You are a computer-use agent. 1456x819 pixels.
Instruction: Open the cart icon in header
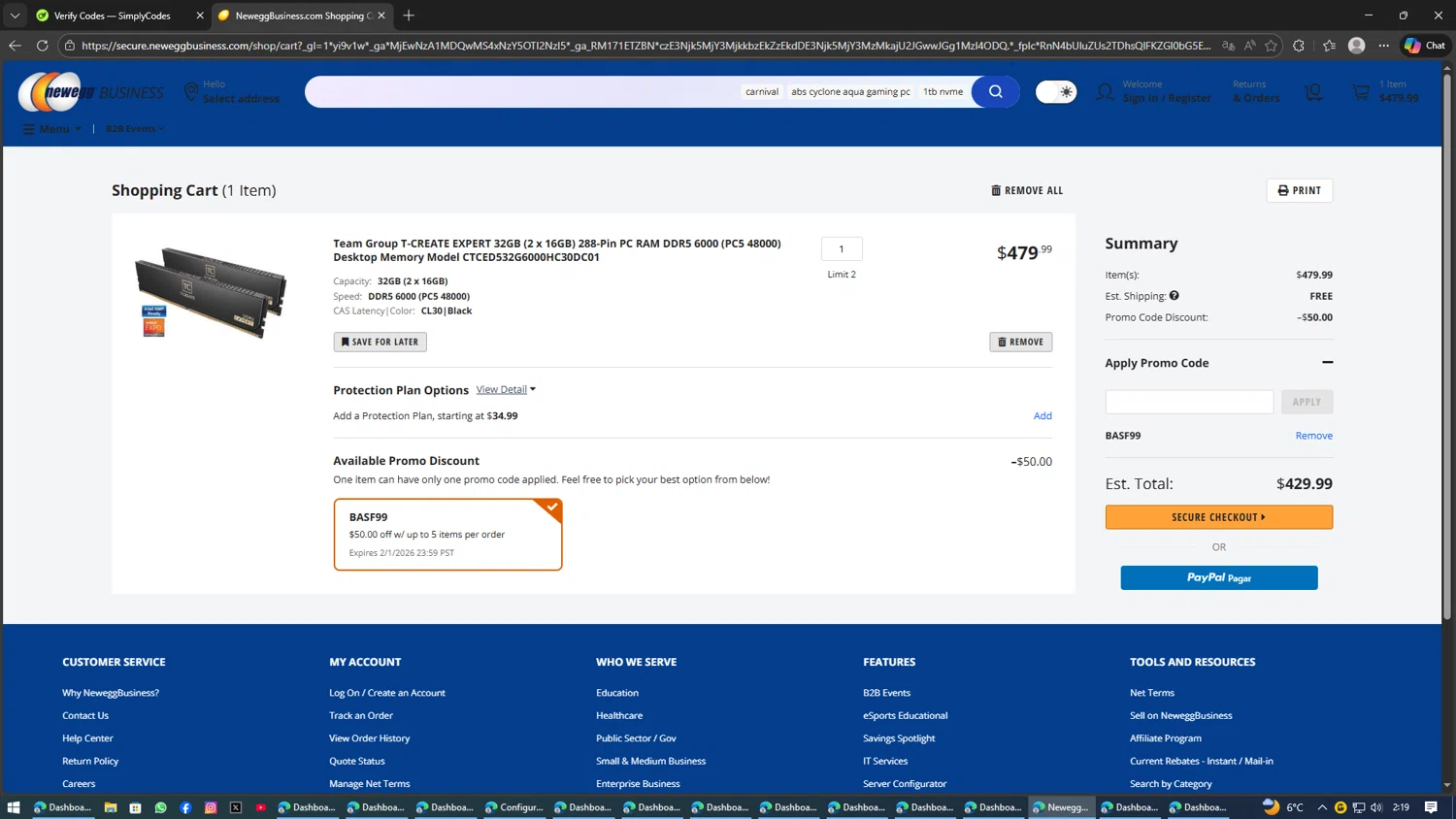[x=1361, y=91]
